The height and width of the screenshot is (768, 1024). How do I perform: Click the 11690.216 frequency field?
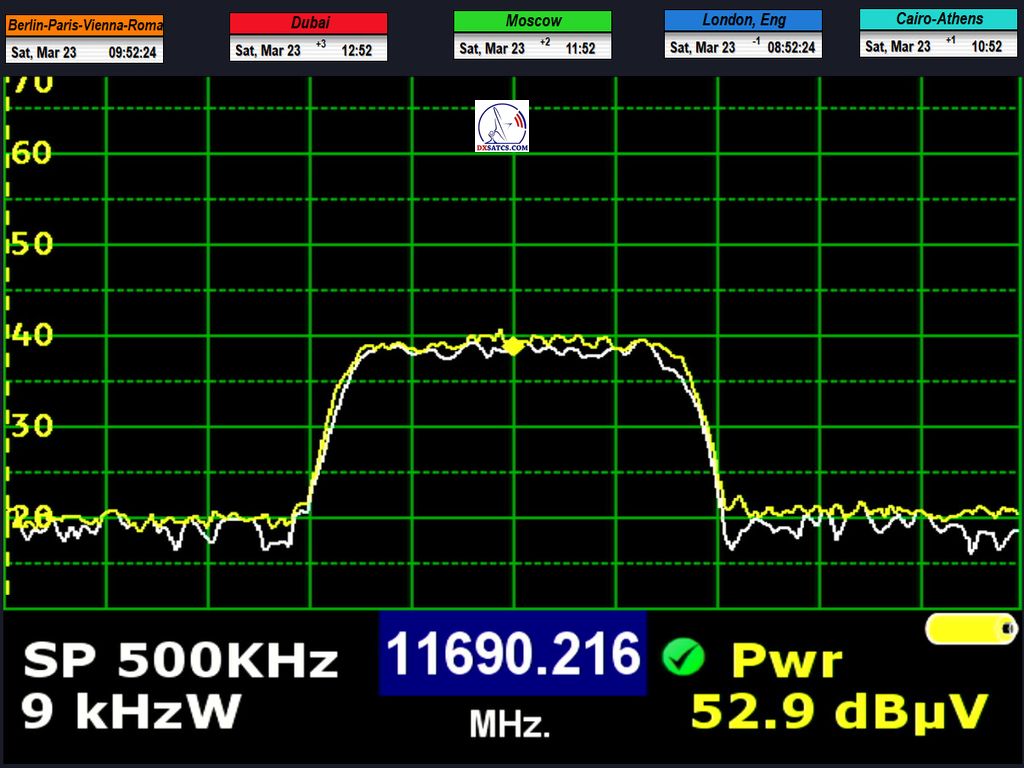tap(512, 655)
